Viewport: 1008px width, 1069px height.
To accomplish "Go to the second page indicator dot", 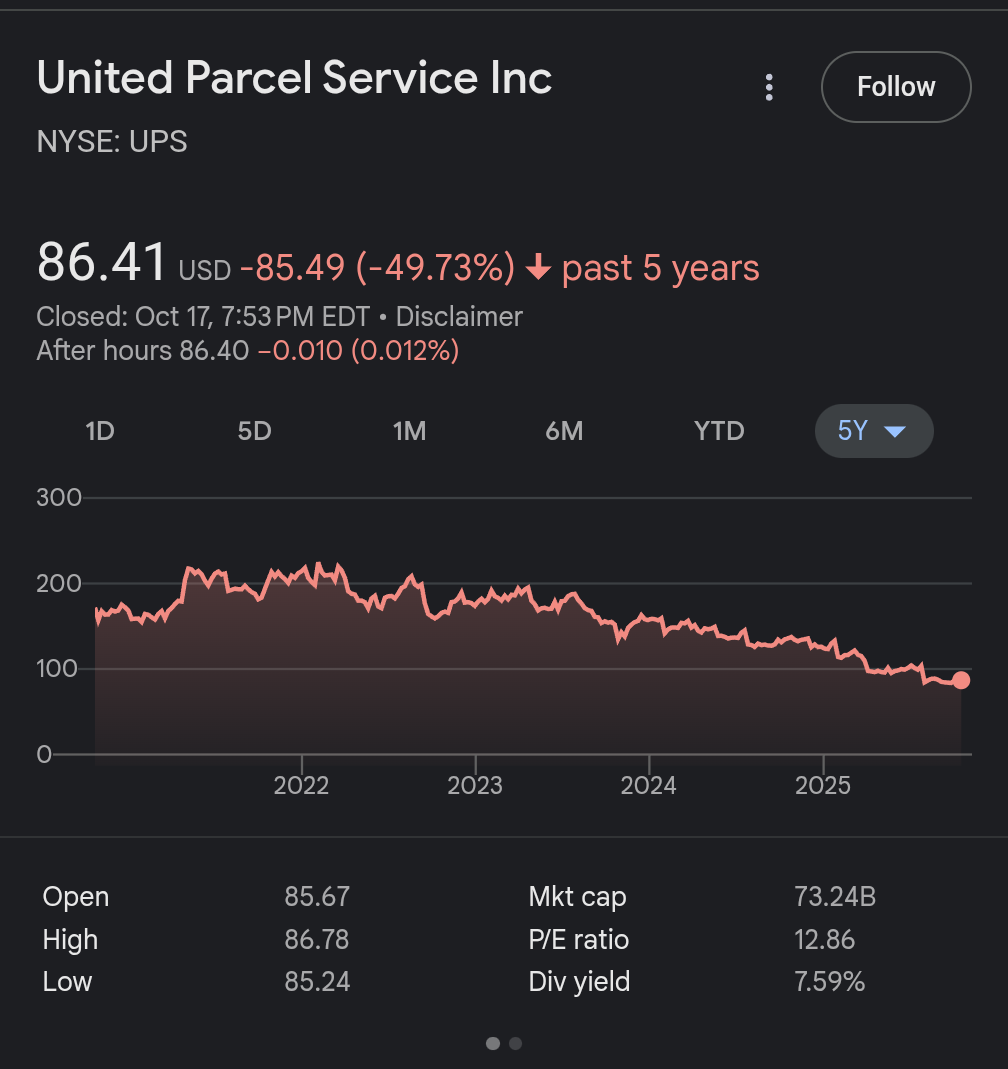I will click(516, 1043).
